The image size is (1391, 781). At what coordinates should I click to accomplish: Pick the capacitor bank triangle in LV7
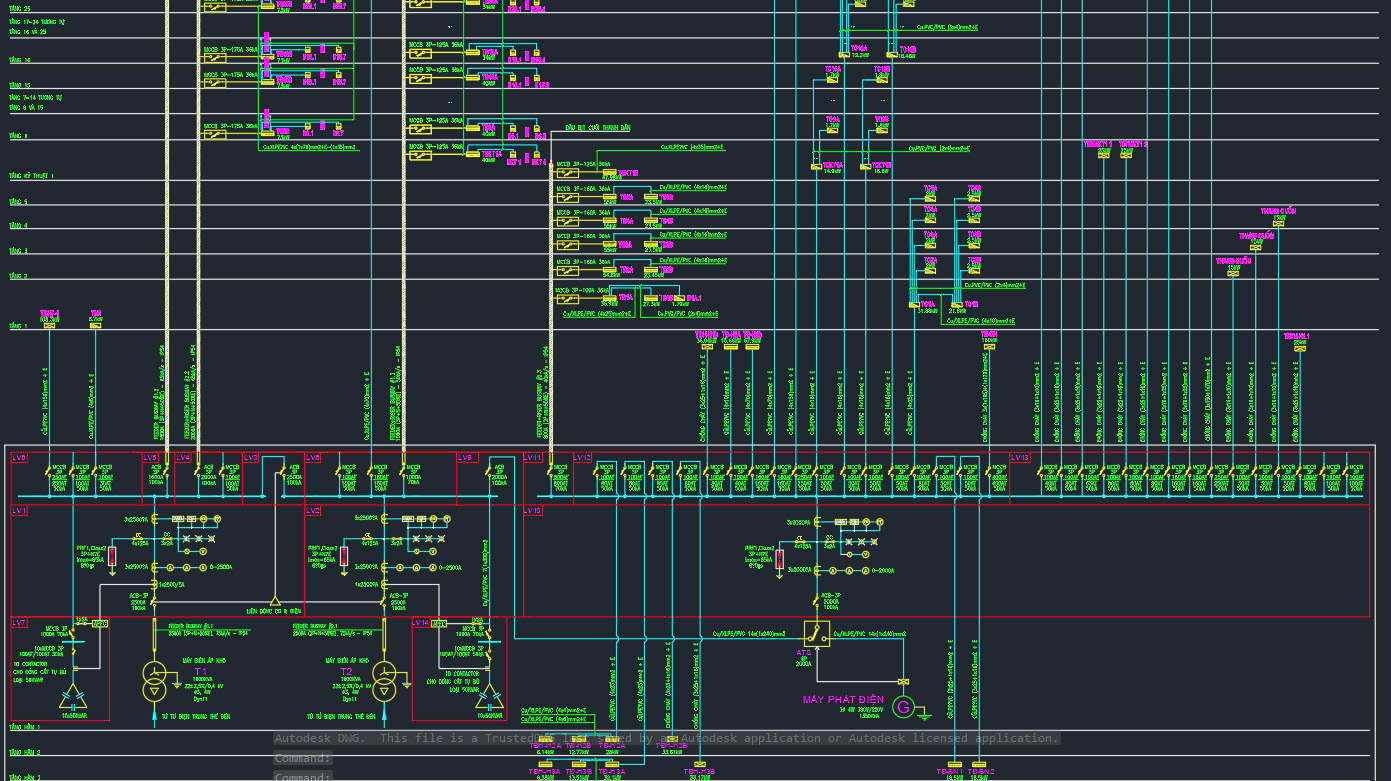click(74, 699)
